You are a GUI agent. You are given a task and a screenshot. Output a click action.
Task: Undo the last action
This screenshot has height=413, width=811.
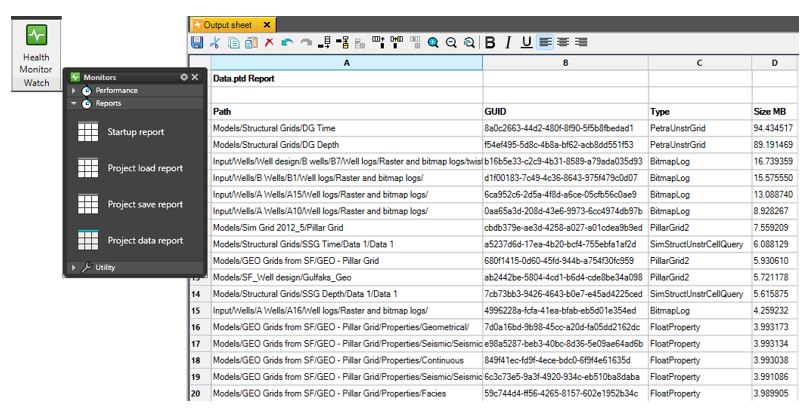coord(287,42)
